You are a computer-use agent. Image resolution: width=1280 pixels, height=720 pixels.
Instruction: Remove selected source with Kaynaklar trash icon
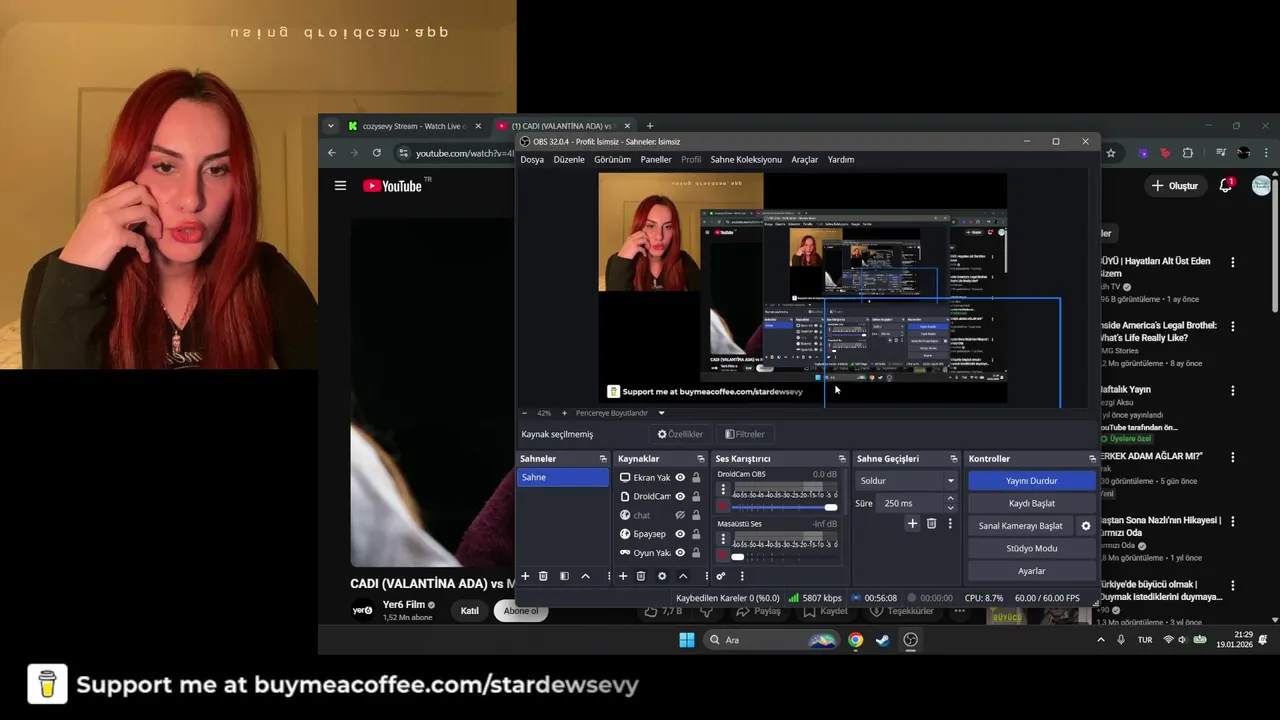[x=641, y=576]
